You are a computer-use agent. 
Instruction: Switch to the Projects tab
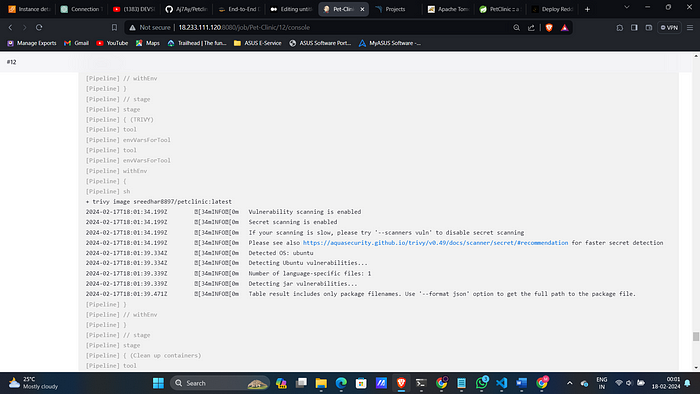(396, 9)
